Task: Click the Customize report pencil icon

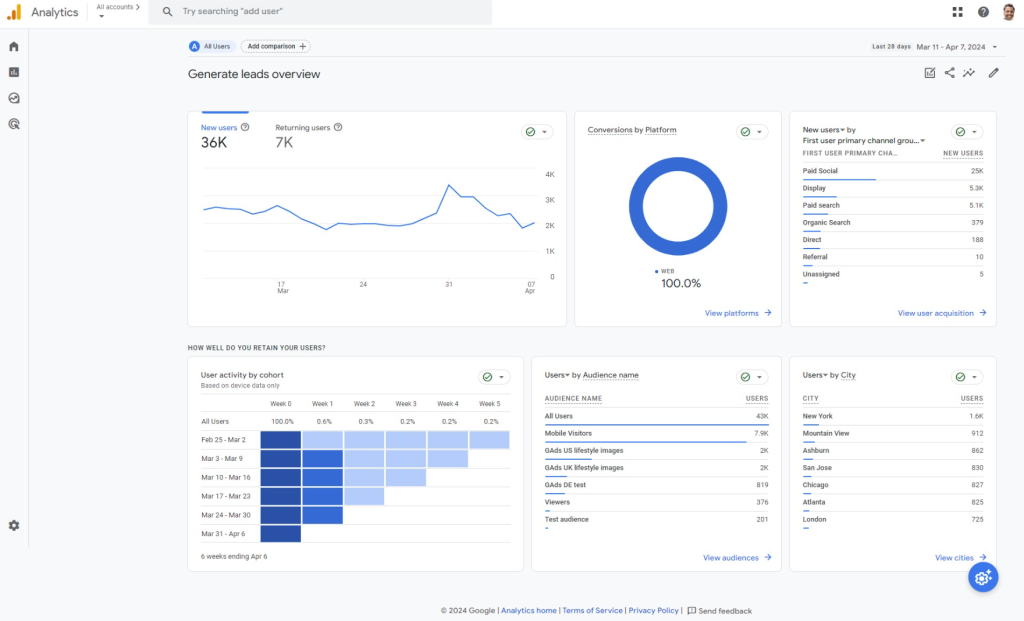Action: click(x=993, y=73)
